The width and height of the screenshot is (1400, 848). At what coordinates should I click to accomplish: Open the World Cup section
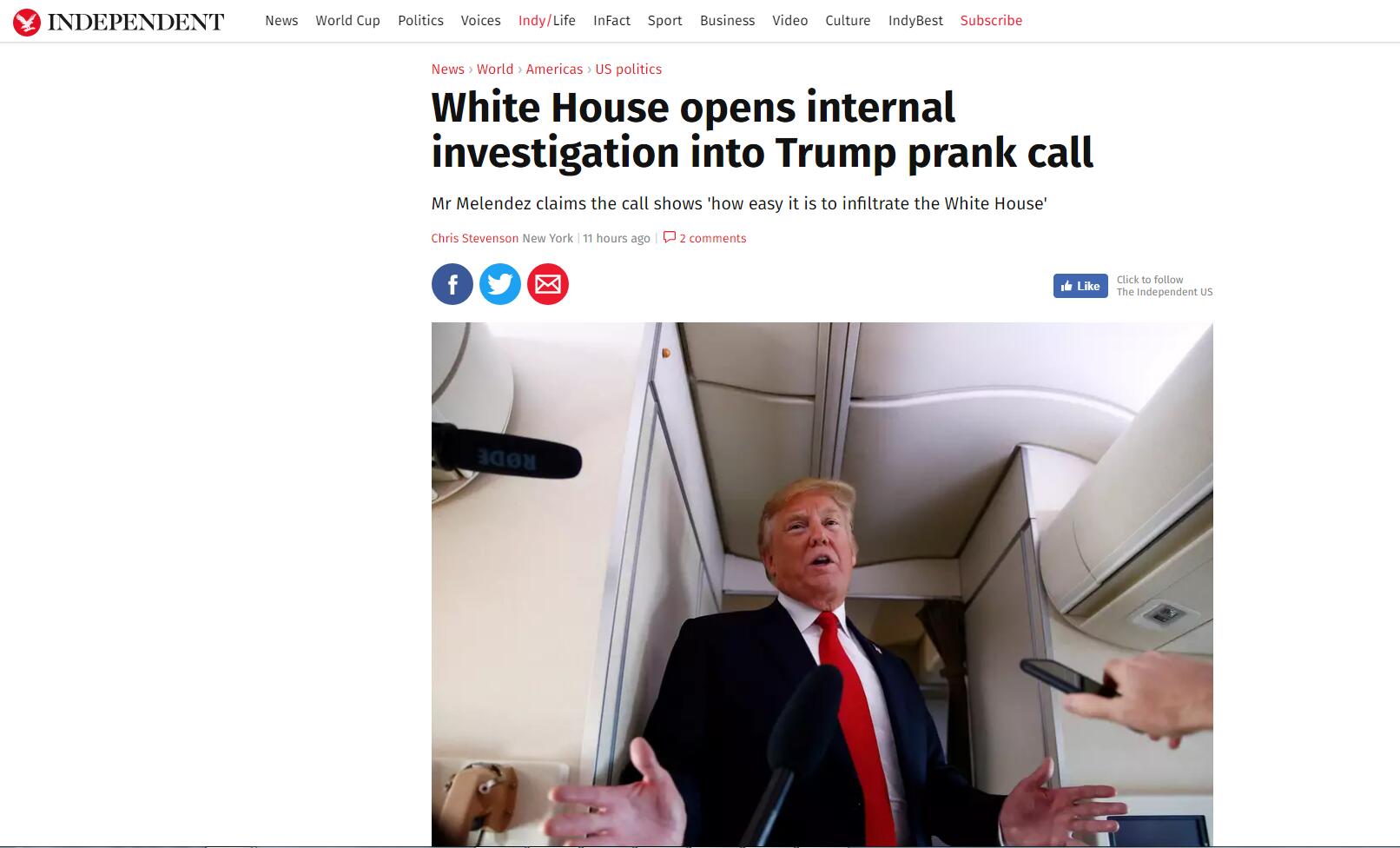pos(347,21)
